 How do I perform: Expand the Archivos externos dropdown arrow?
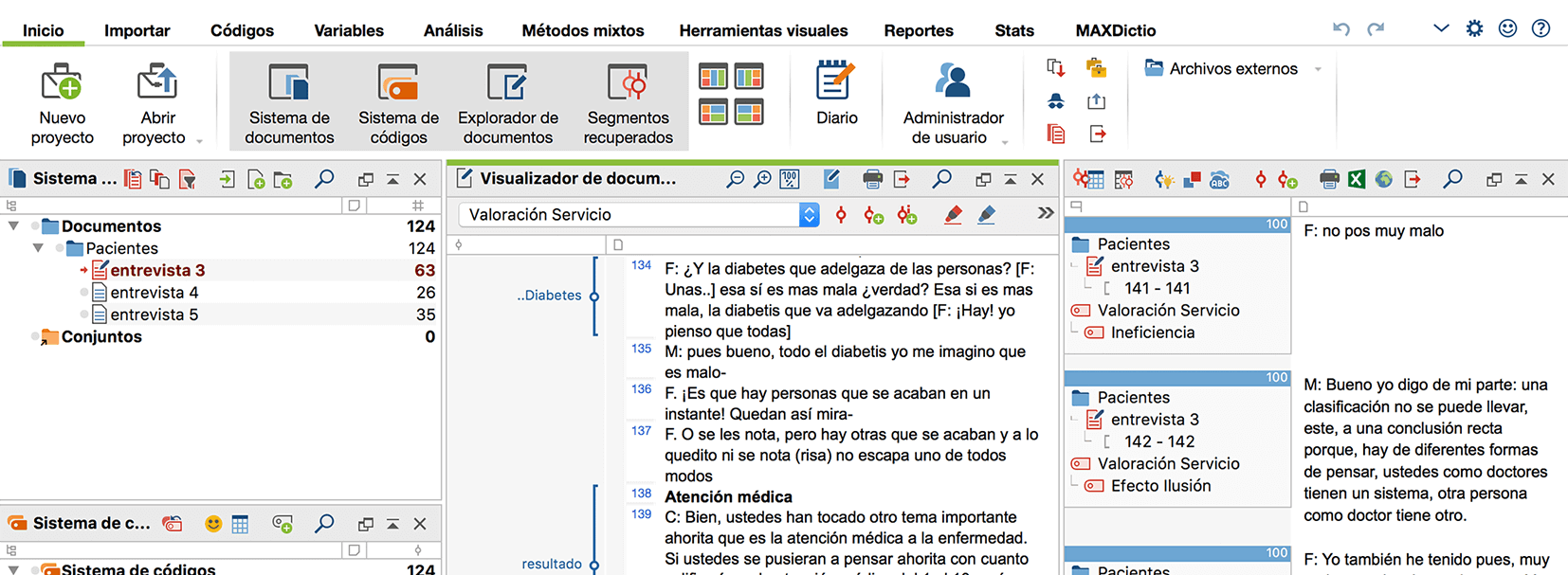[1318, 69]
